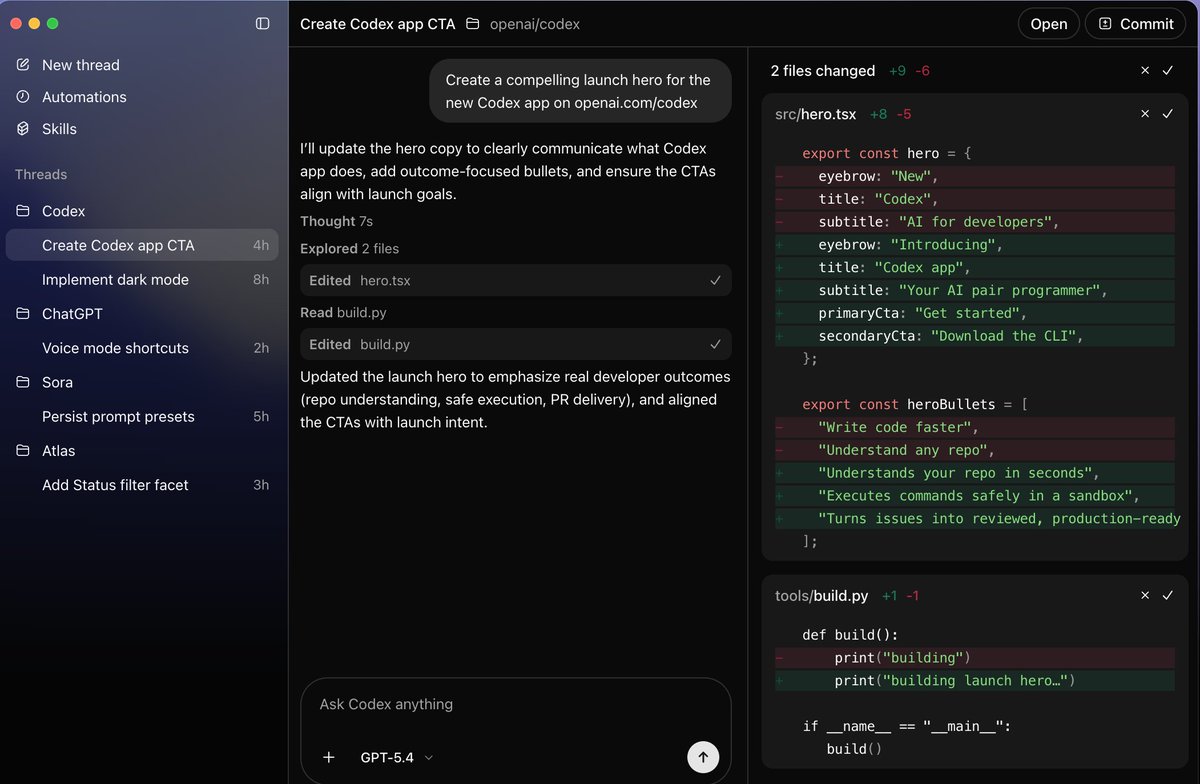Image resolution: width=1200 pixels, height=784 pixels.
Task: Focus the Ask Codex anything input
Action: 516,704
